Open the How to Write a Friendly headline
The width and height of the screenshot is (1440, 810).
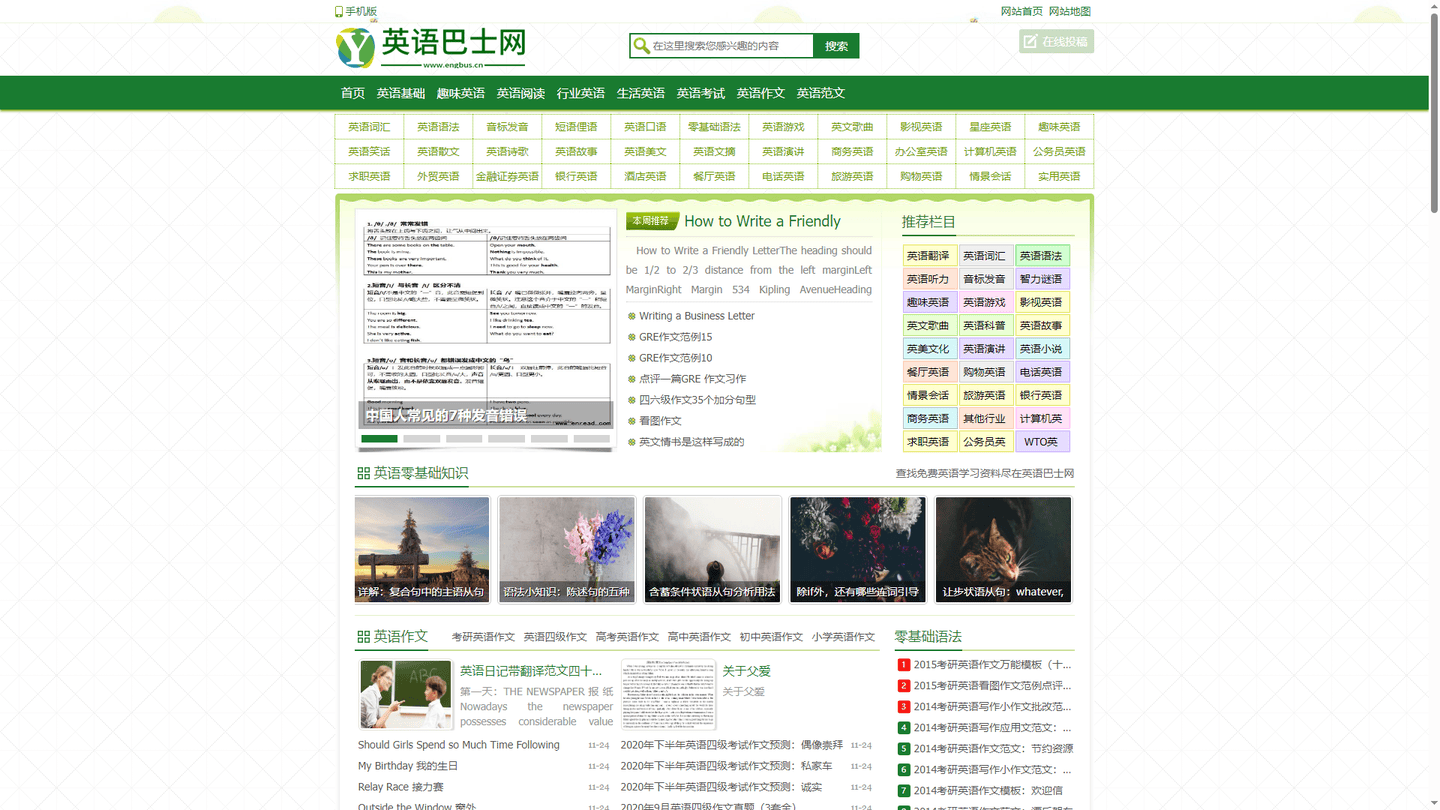(762, 221)
